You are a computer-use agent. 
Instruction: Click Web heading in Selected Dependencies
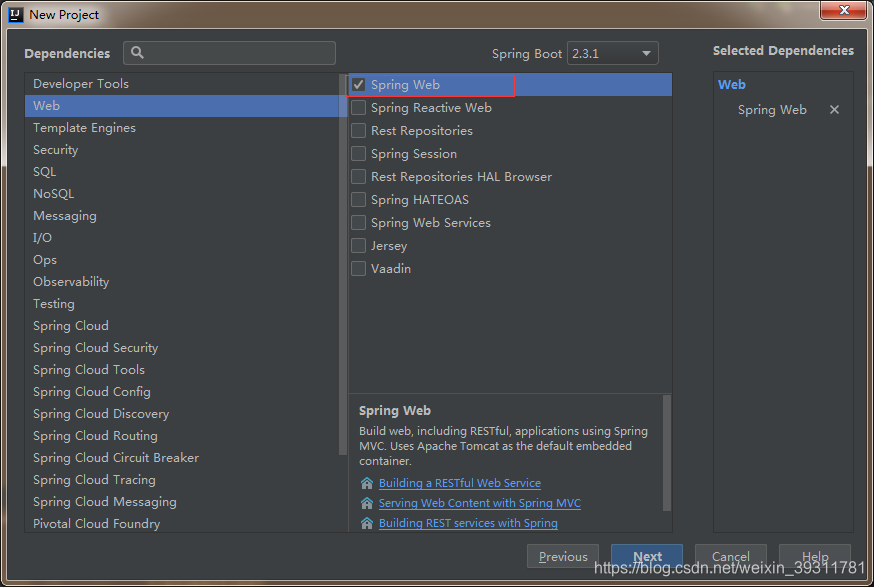pyautogui.click(x=731, y=85)
